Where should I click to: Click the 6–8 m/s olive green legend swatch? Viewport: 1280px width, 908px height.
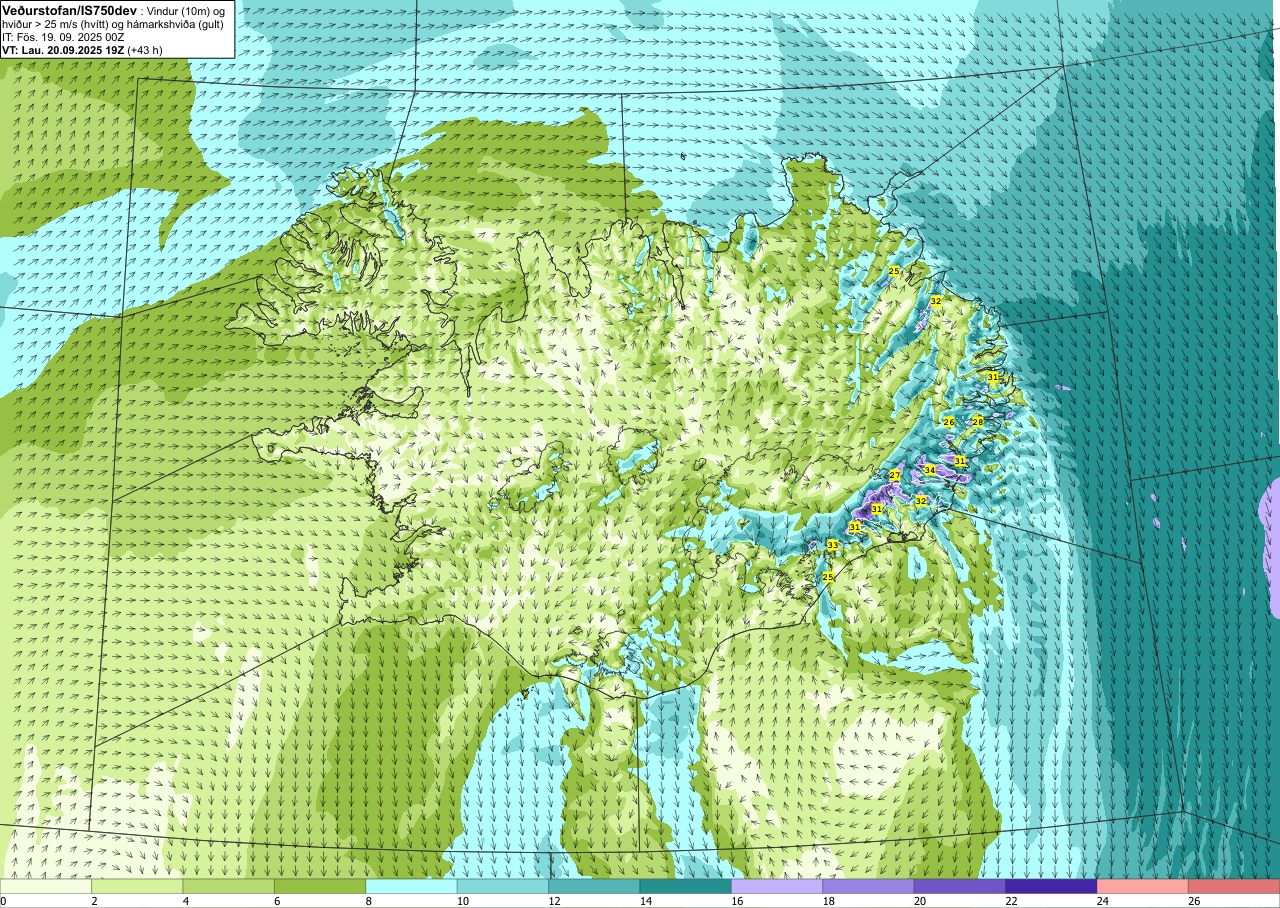coord(320,886)
